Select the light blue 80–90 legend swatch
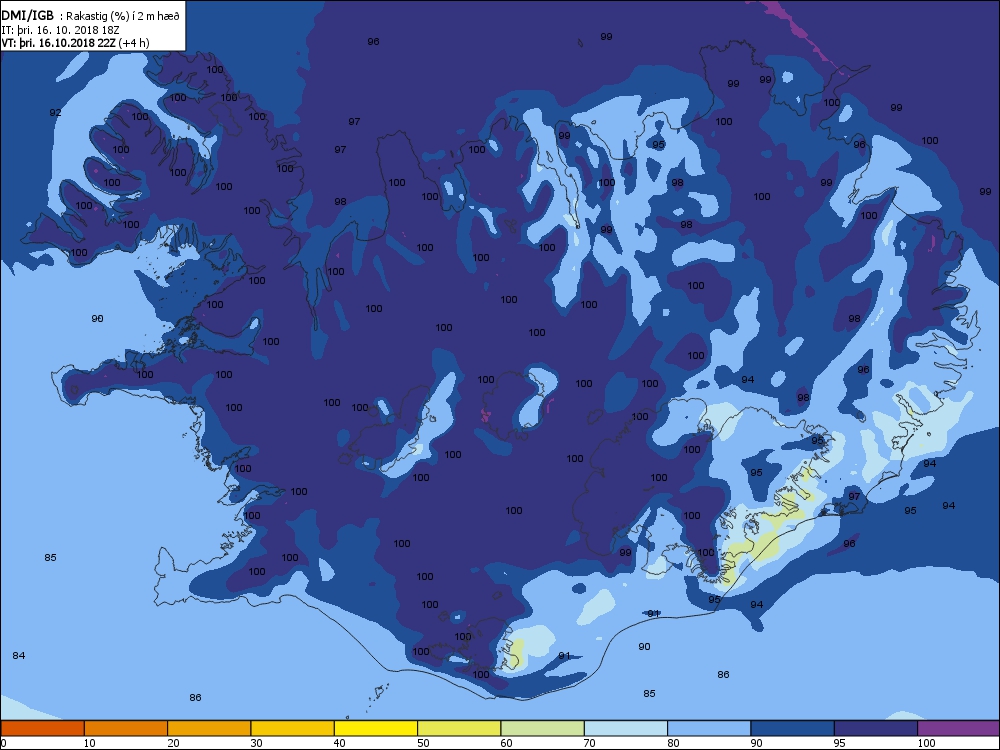The height and width of the screenshot is (750, 1000). coord(709,728)
